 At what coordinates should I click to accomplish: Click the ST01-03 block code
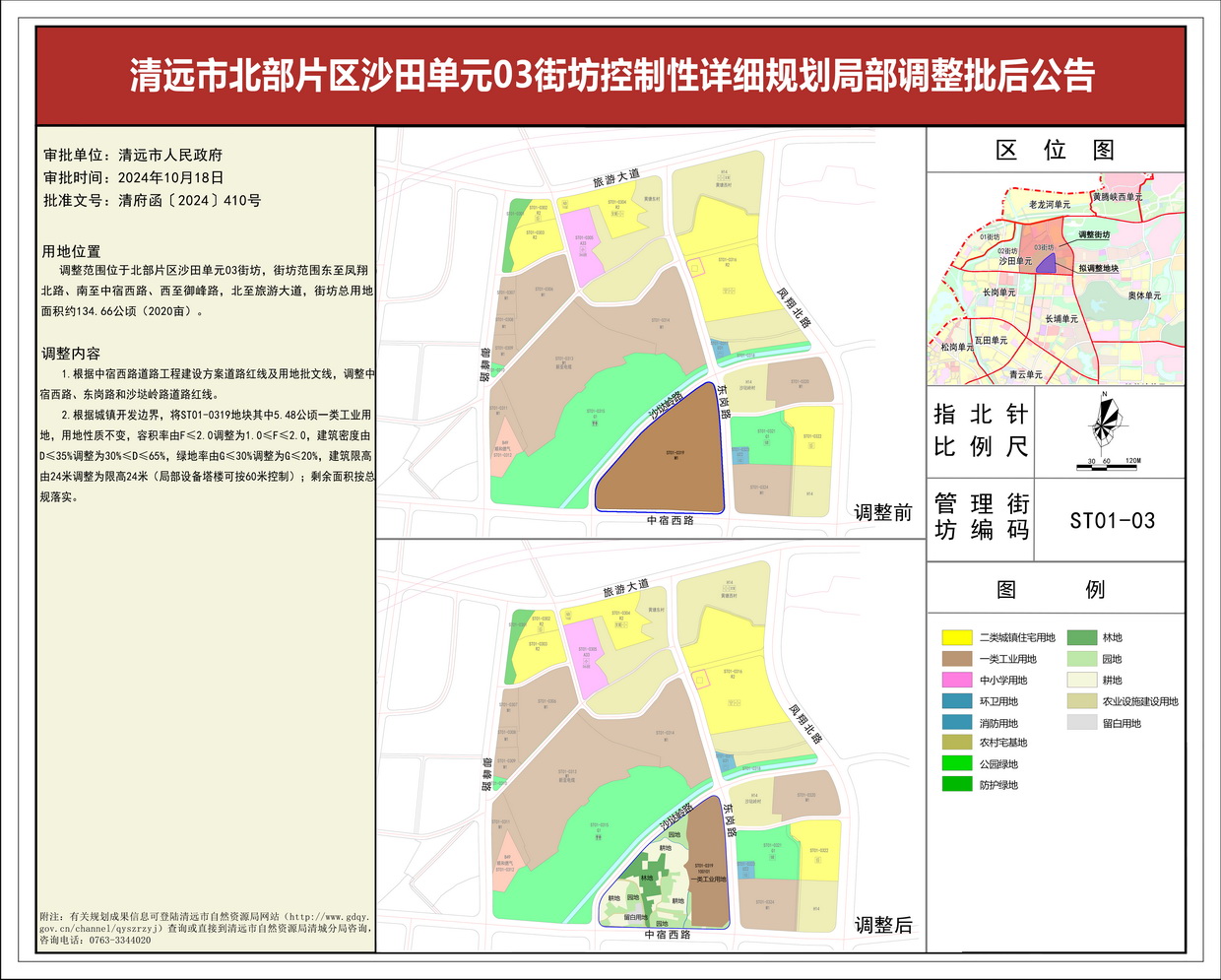tap(1112, 521)
